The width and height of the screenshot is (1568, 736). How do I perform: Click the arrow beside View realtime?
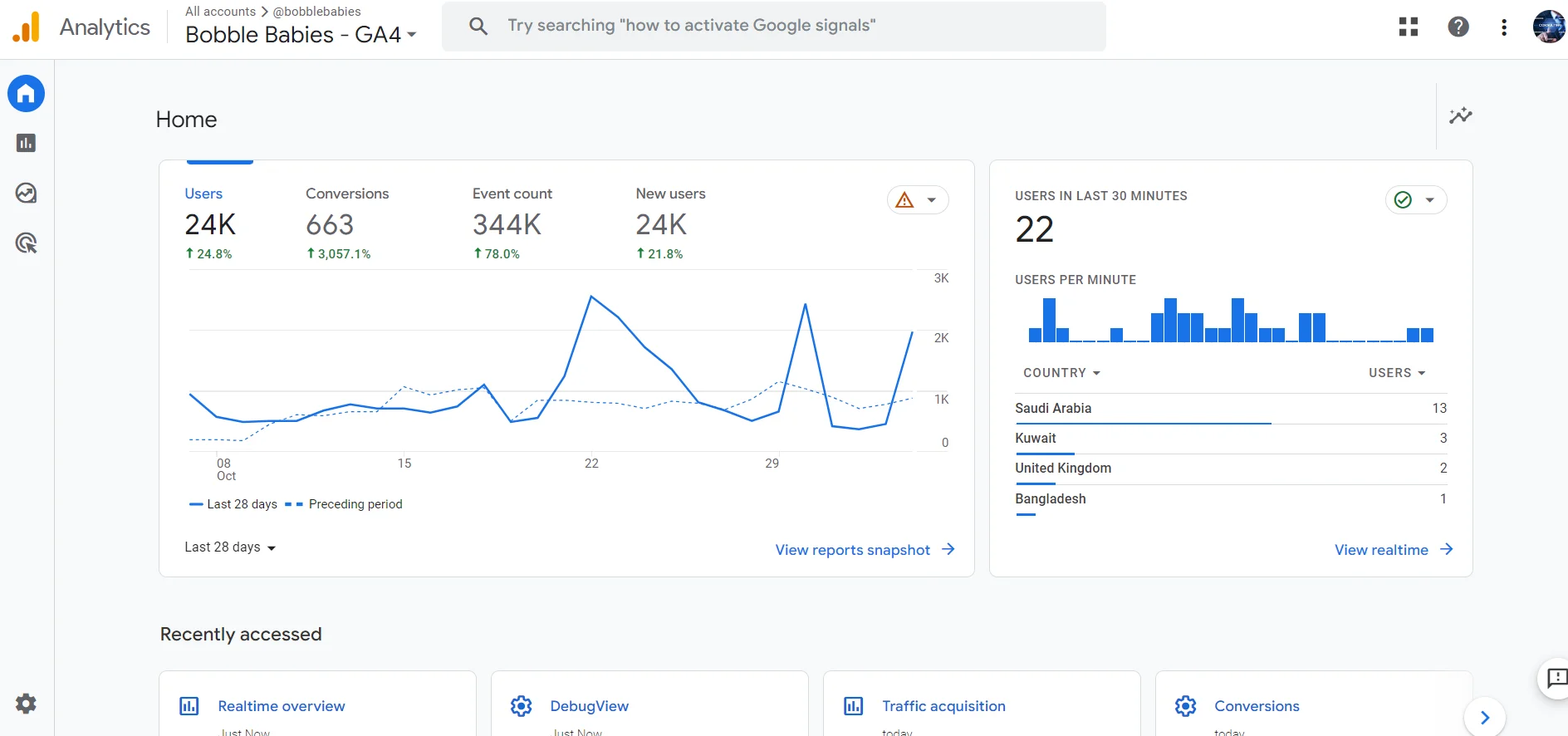1447,549
